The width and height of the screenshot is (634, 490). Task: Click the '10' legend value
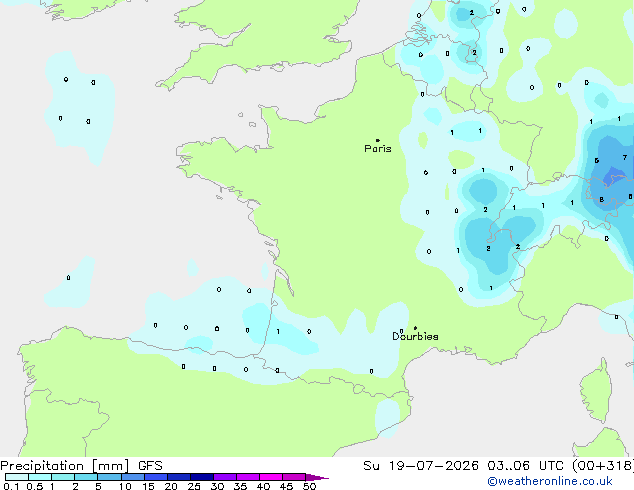[125, 486]
